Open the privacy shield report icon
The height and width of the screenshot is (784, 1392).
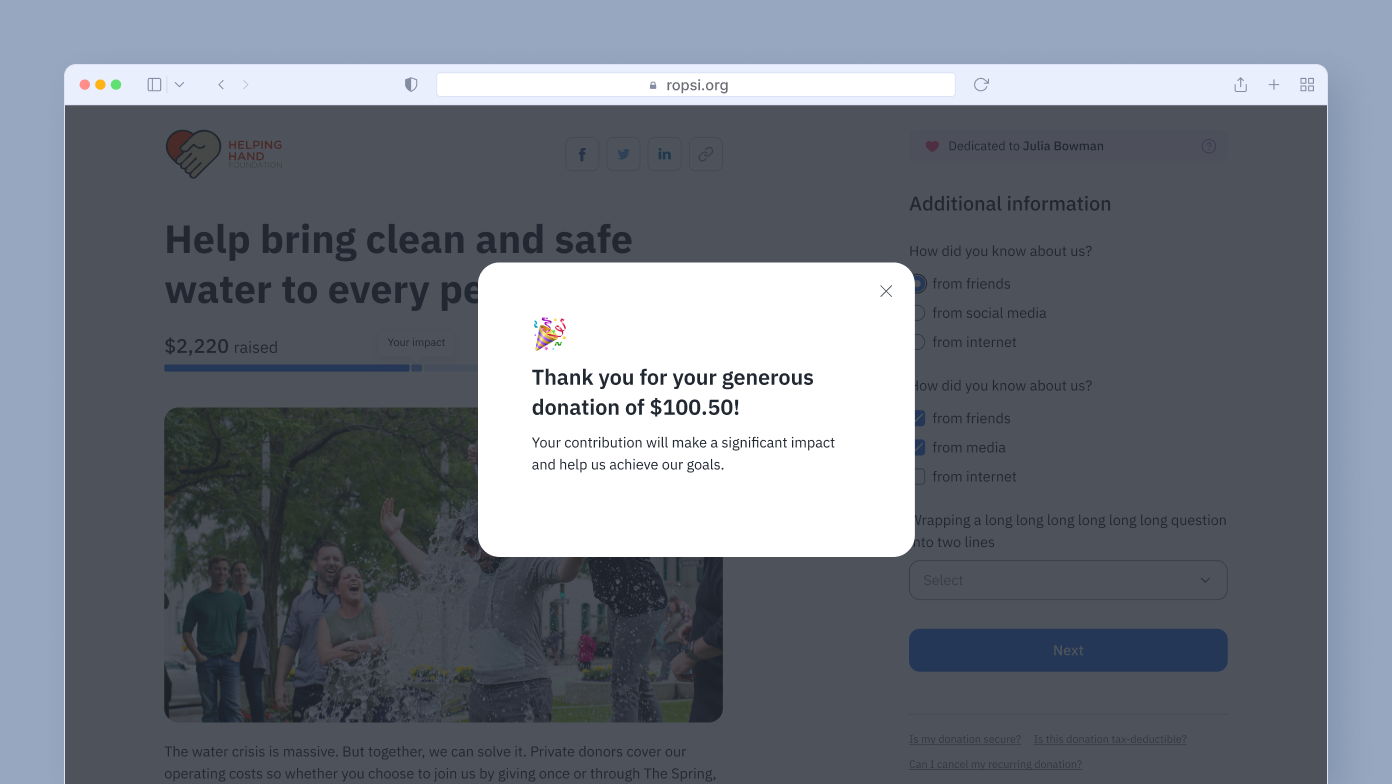(x=411, y=85)
